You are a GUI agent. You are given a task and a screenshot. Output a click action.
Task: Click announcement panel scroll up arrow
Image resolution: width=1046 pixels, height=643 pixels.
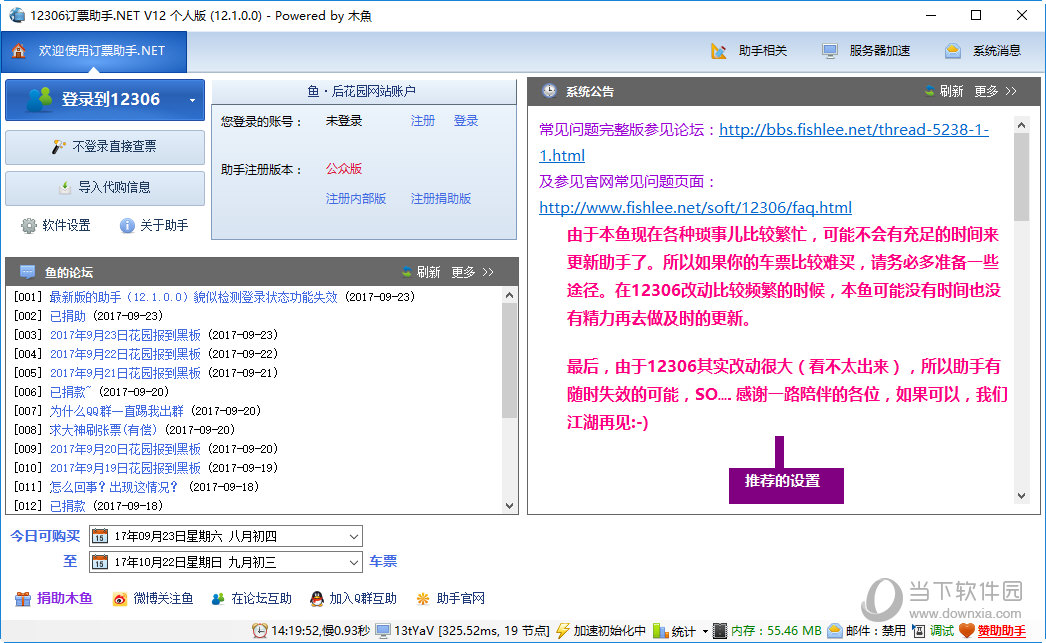pyautogui.click(x=1021, y=125)
